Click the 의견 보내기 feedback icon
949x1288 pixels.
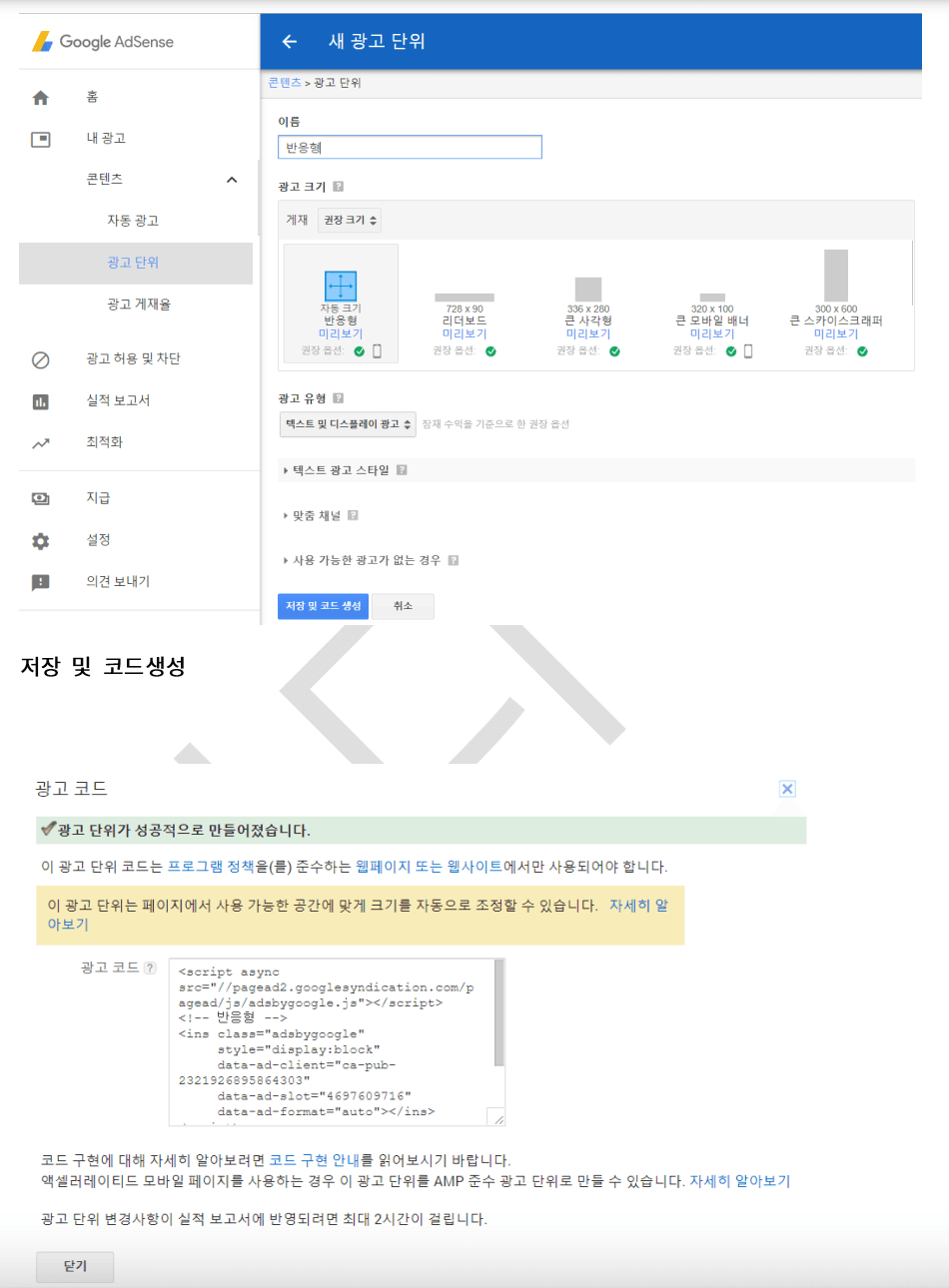coord(40,582)
